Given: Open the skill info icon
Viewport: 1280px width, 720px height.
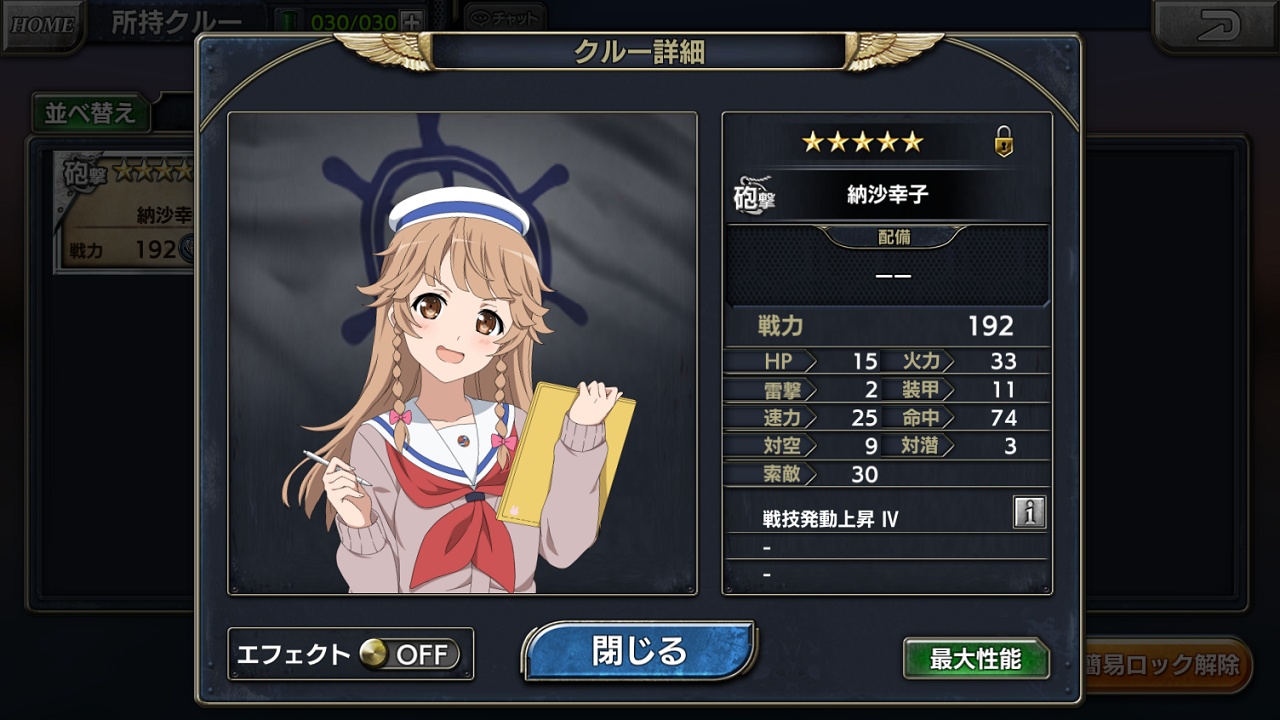Looking at the screenshot, I should click(1029, 512).
